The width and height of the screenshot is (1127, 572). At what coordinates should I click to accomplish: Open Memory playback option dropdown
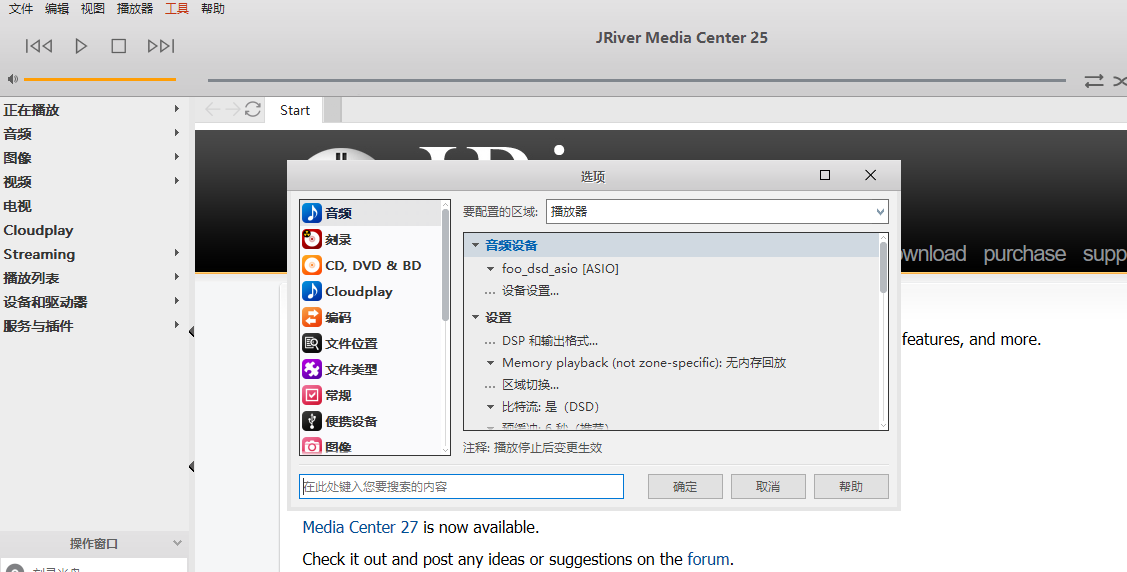(490, 363)
